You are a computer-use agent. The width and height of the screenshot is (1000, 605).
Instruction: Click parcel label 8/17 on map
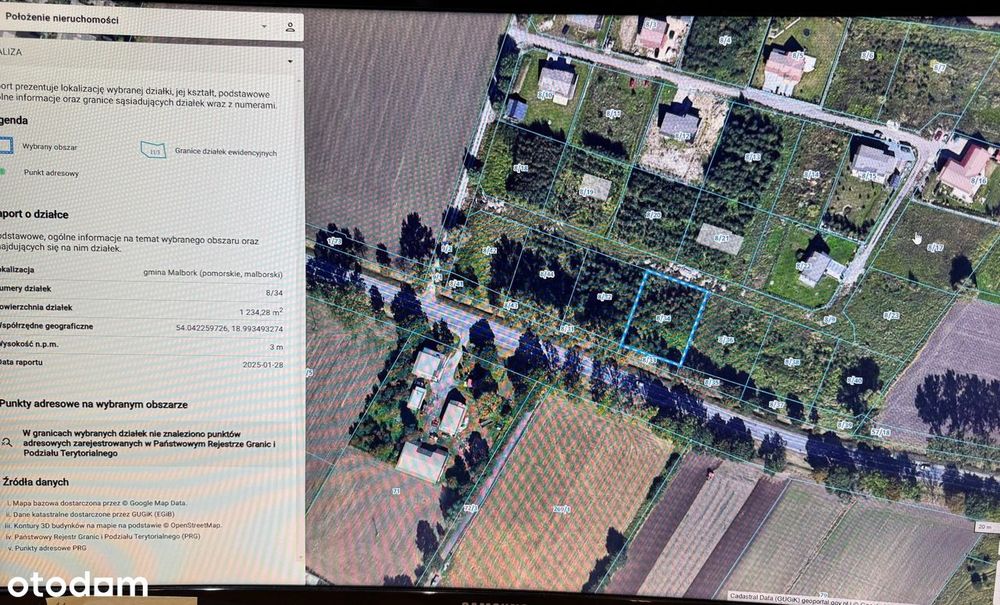click(x=936, y=247)
